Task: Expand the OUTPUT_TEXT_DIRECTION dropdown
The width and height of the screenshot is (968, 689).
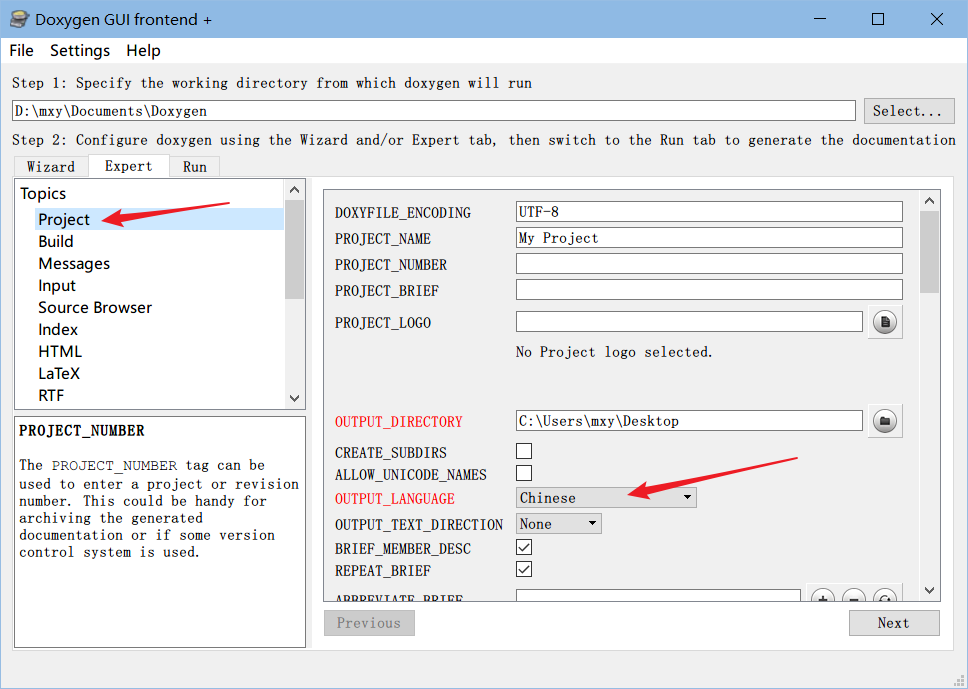Action: click(x=559, y=523)
